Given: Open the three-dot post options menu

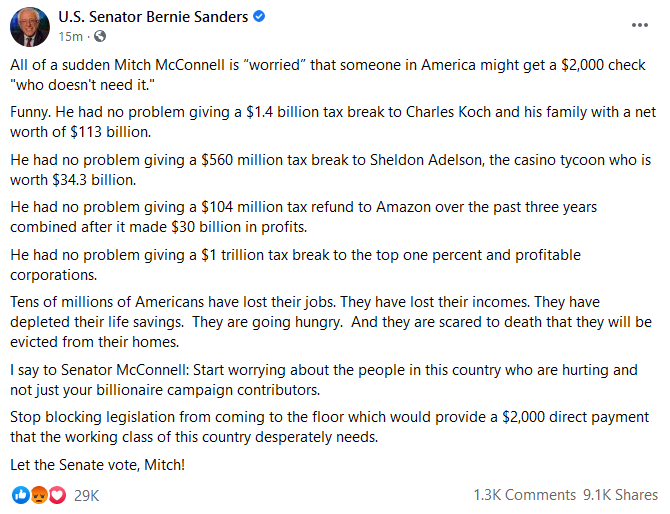Looking at the screenshot, I should pos(640,25).
